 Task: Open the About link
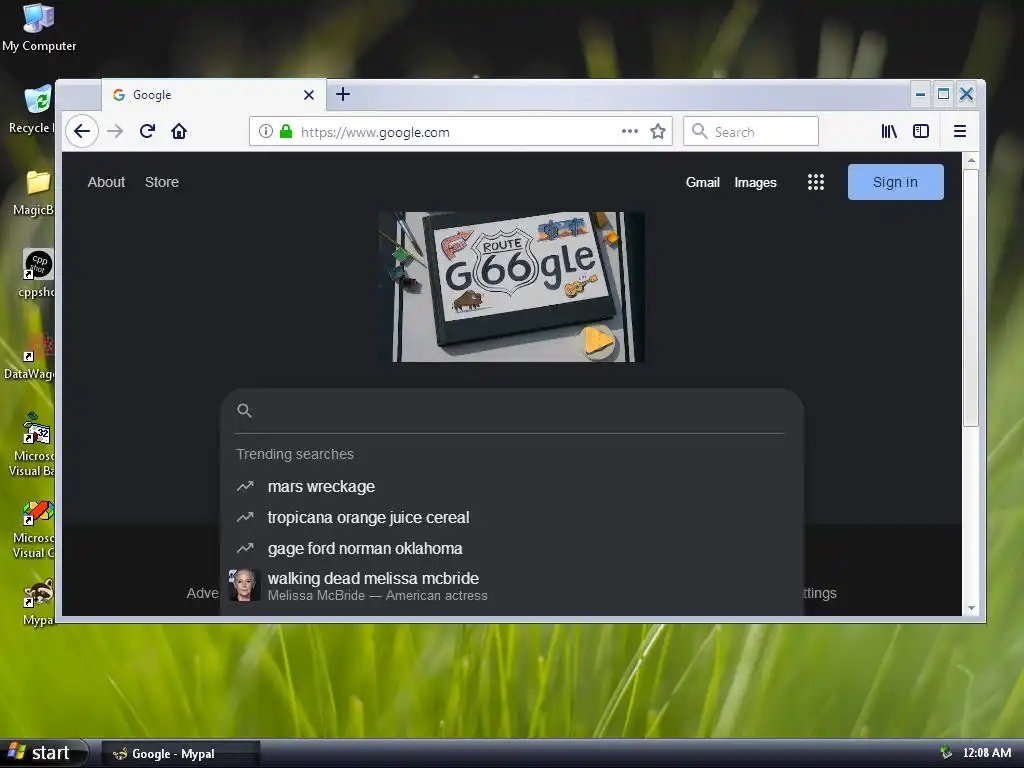tap(106, 182)
